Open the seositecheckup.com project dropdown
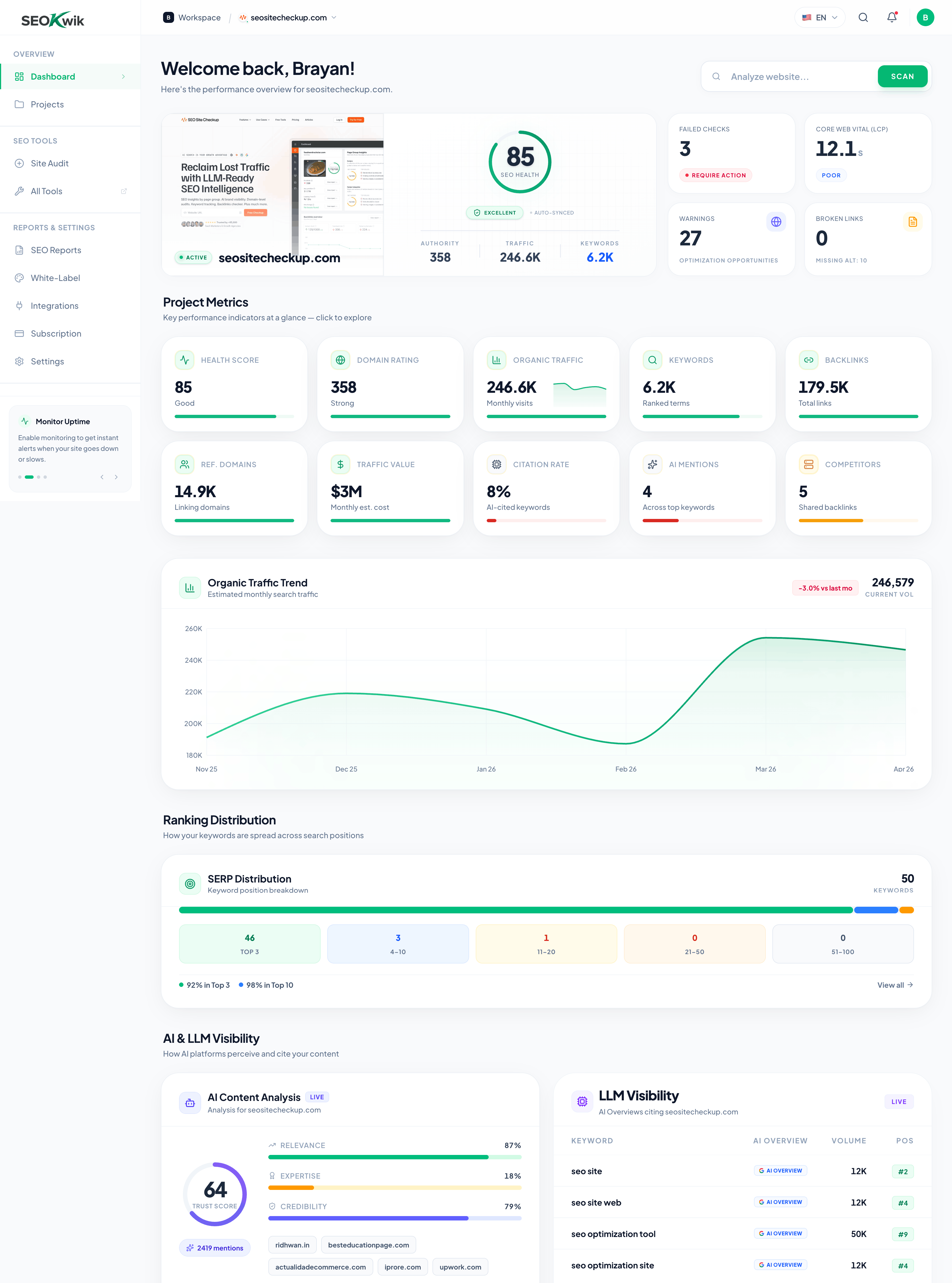The width and height of the screenshot is (952, 1283). point(288,17)
